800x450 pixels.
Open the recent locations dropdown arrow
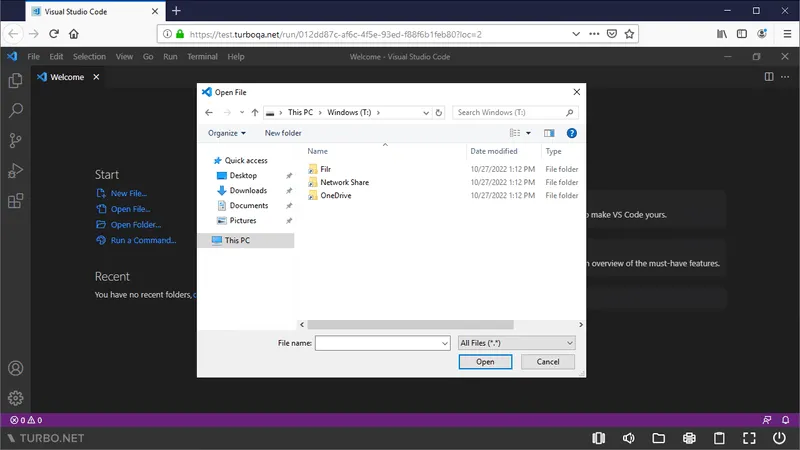point(242,112)
